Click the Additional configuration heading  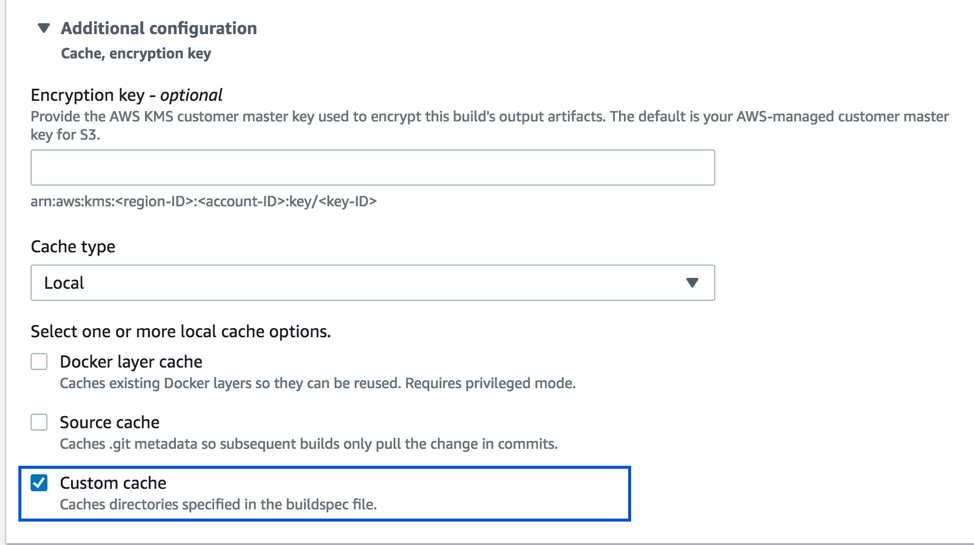coord(158,28)
